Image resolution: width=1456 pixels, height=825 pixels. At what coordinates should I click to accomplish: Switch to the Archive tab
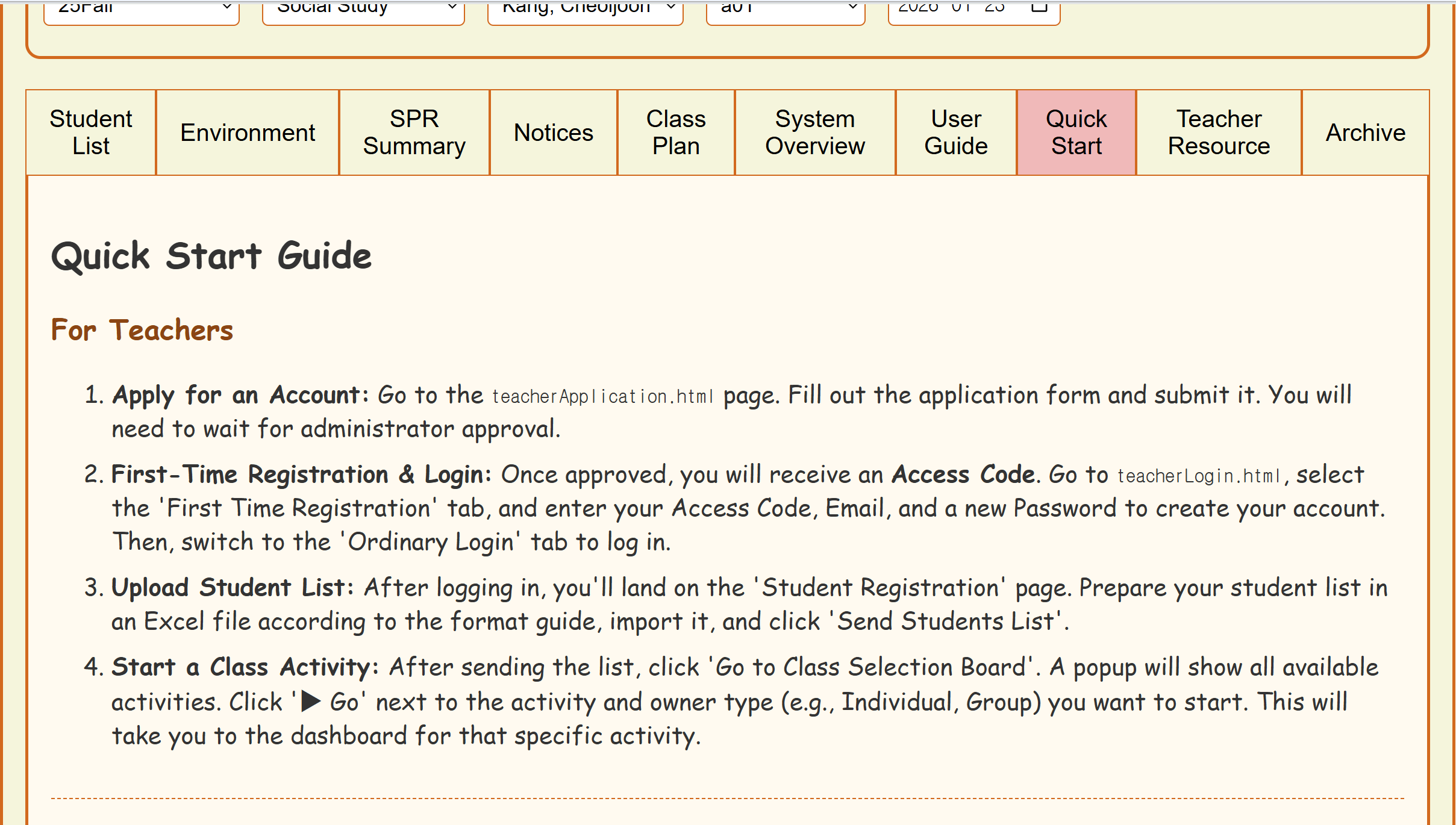coord(1364,132)
